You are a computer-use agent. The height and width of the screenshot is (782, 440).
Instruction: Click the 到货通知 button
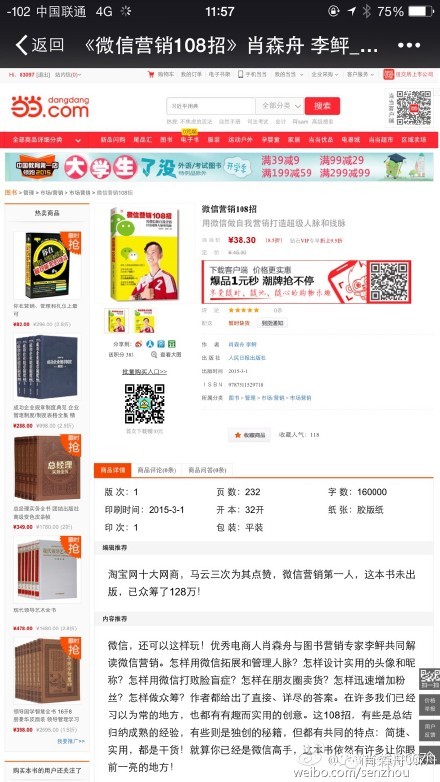click(x=272, y=323)
